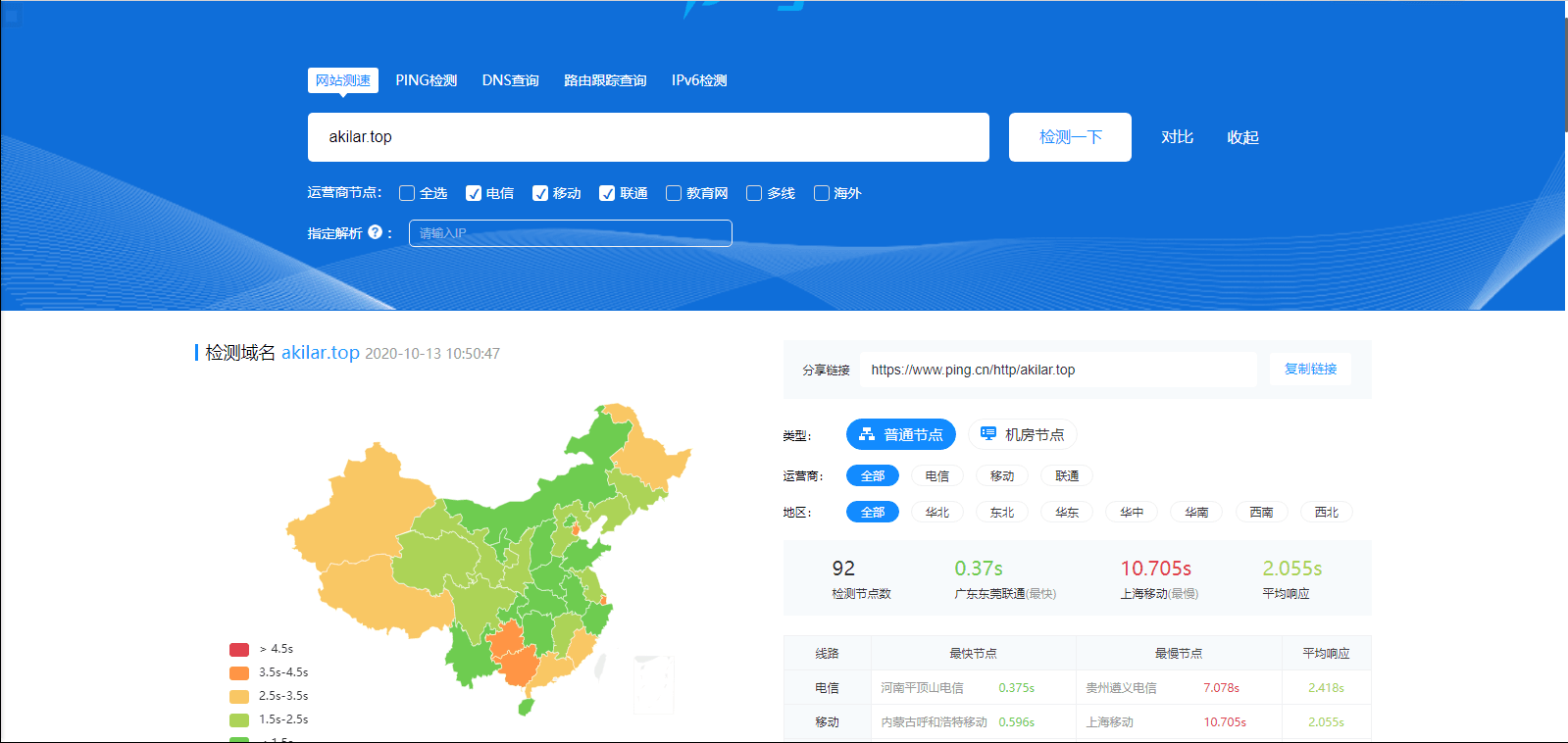
Task: Click the akilar.top domain input box
Action: [648, 137]
